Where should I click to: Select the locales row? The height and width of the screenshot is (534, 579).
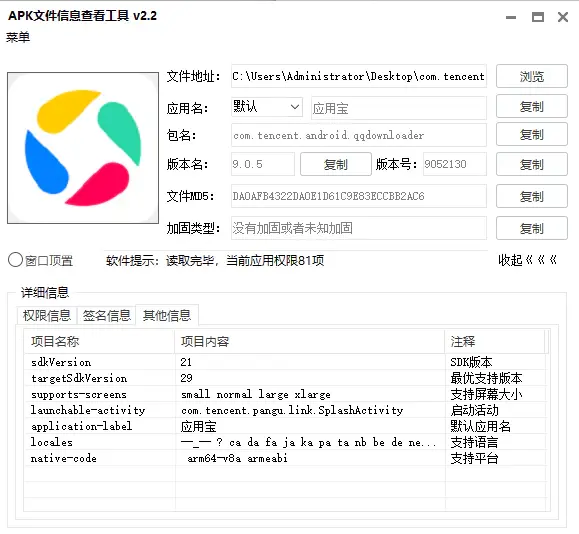pos(285,442)
